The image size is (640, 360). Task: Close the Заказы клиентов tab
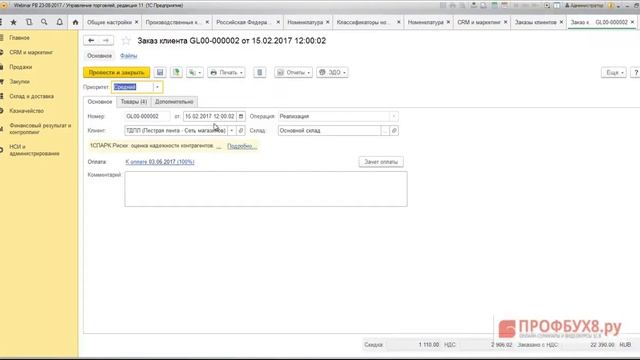point(561,22)
